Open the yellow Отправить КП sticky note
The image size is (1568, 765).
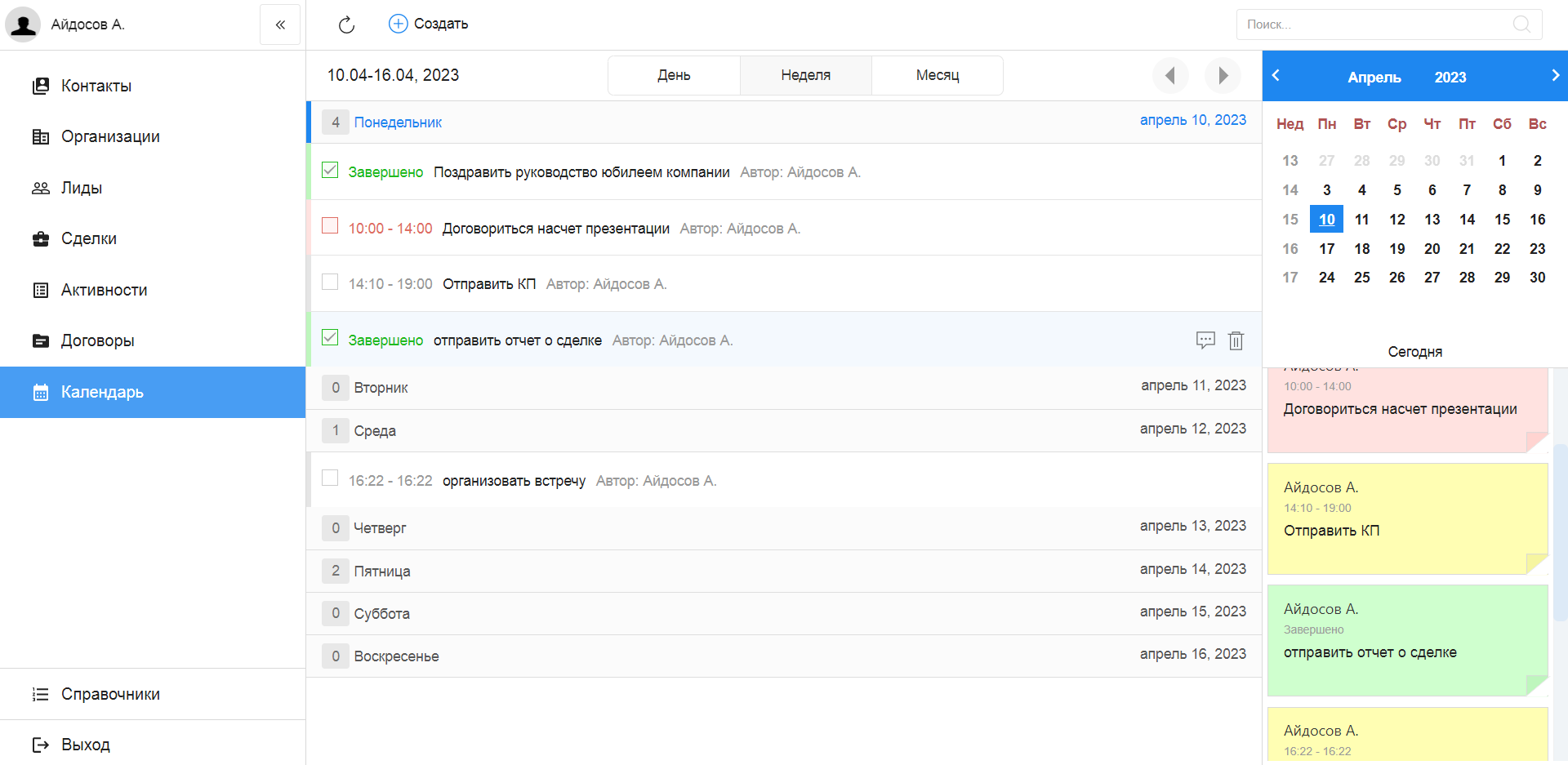(x=1407, y=519)
